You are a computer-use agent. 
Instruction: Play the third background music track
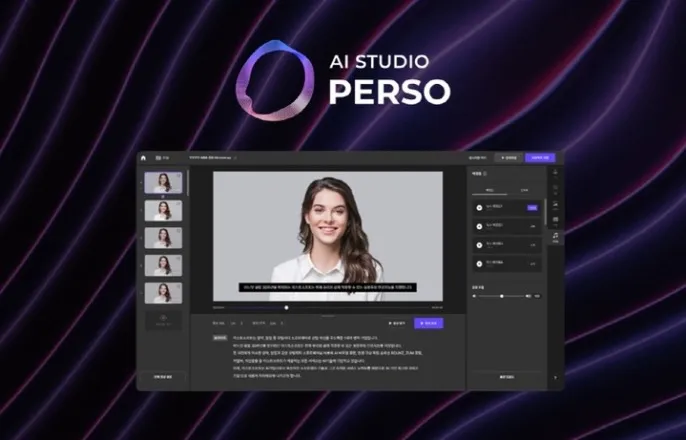click(x=479, y=245)
